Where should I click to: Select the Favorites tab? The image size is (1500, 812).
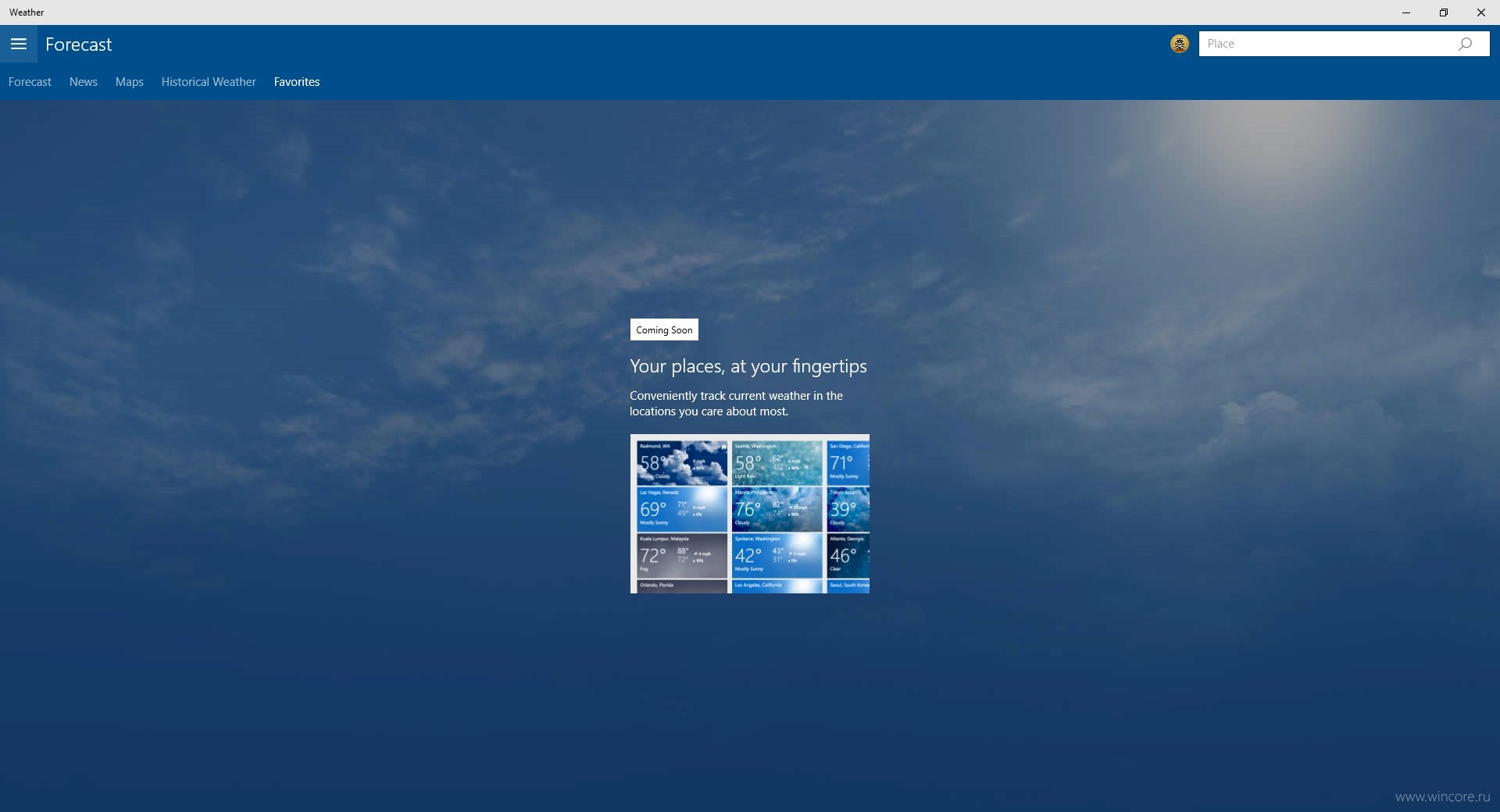[297, 82]
